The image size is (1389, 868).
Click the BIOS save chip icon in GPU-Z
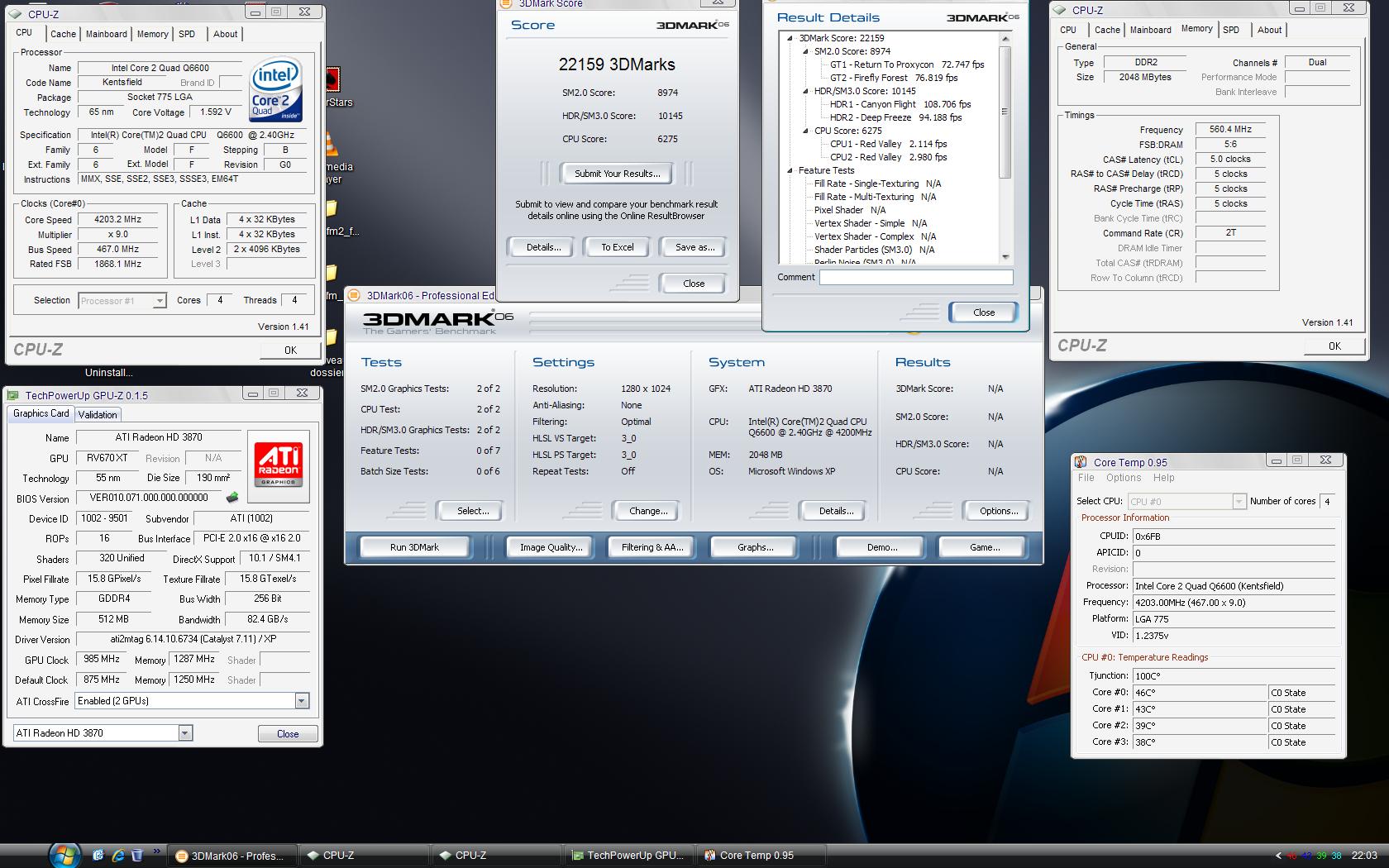click(232, 498)
